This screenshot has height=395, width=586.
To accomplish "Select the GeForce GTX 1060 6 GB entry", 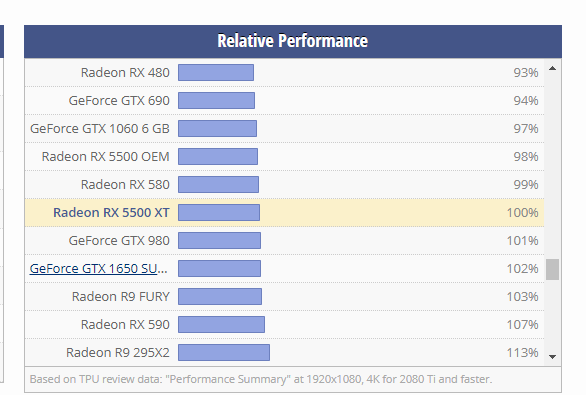I will 100,129.
